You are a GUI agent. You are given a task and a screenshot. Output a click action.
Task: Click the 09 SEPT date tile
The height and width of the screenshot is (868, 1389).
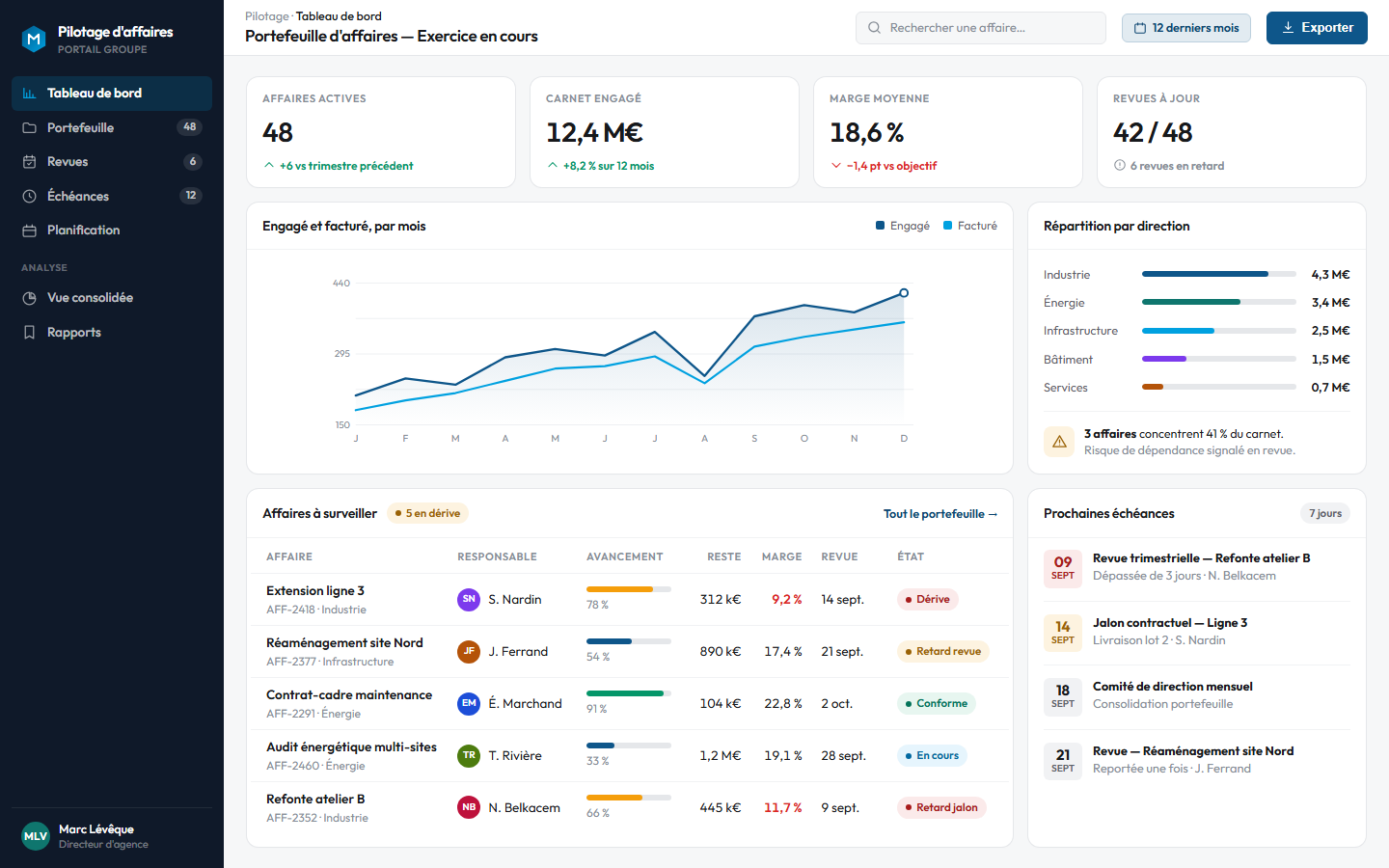(1063, 568)
